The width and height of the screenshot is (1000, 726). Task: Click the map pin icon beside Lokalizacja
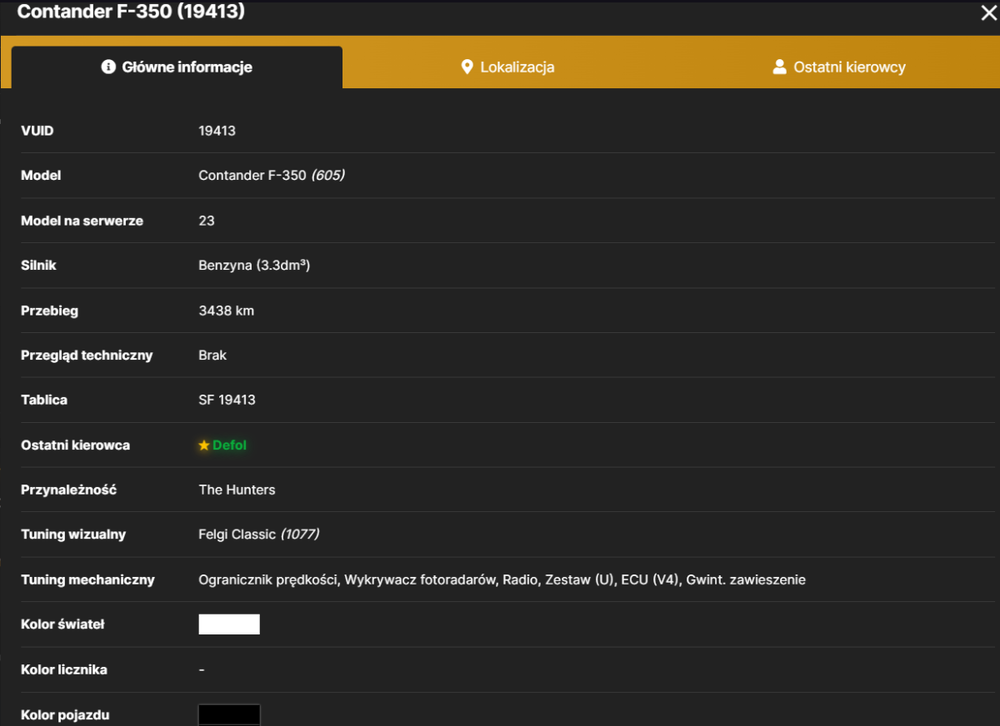point(467,67)
